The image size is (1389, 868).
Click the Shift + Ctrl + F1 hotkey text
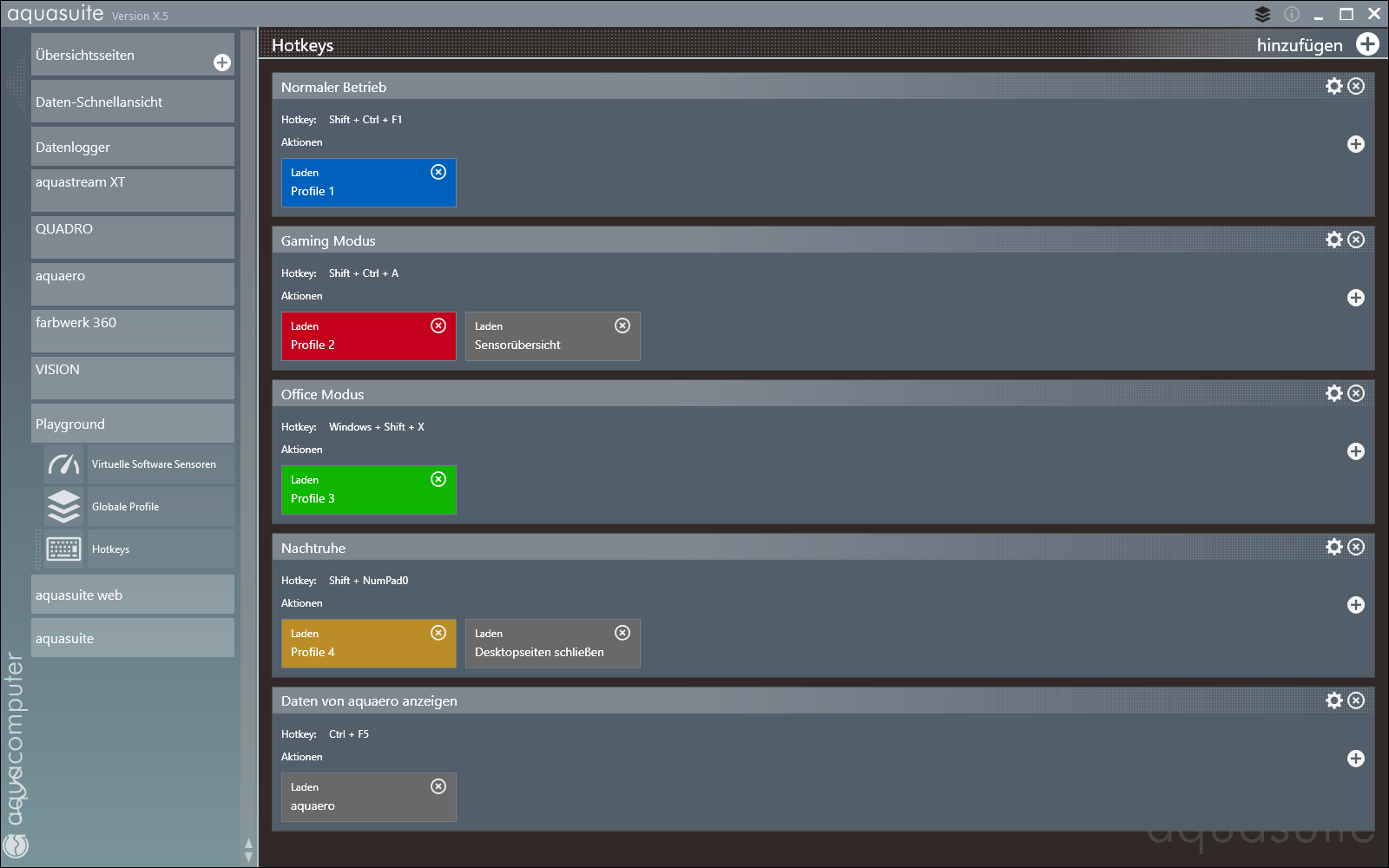(365, 120)
